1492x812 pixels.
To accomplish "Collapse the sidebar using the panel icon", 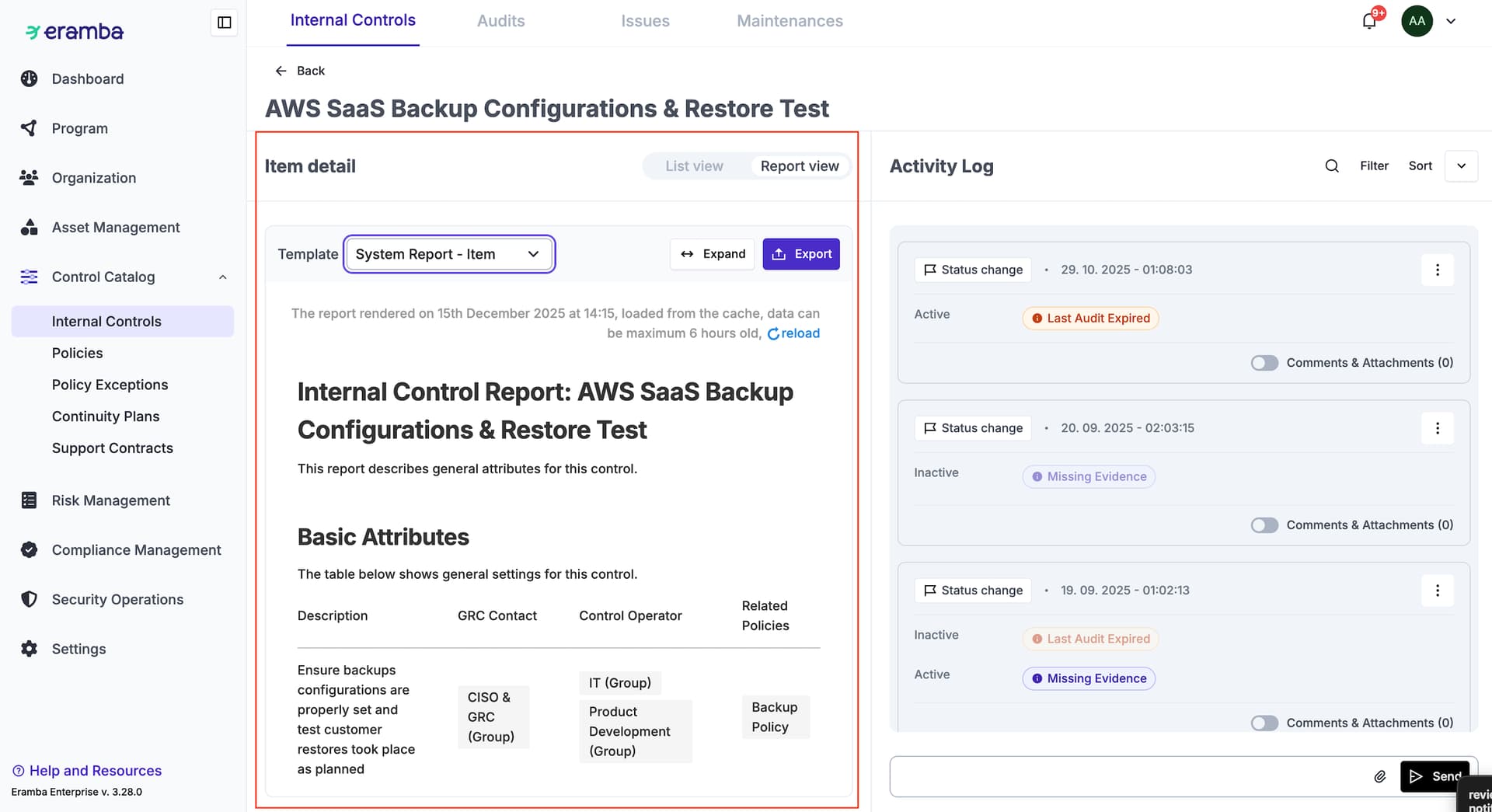I will [x=224, y=23].
